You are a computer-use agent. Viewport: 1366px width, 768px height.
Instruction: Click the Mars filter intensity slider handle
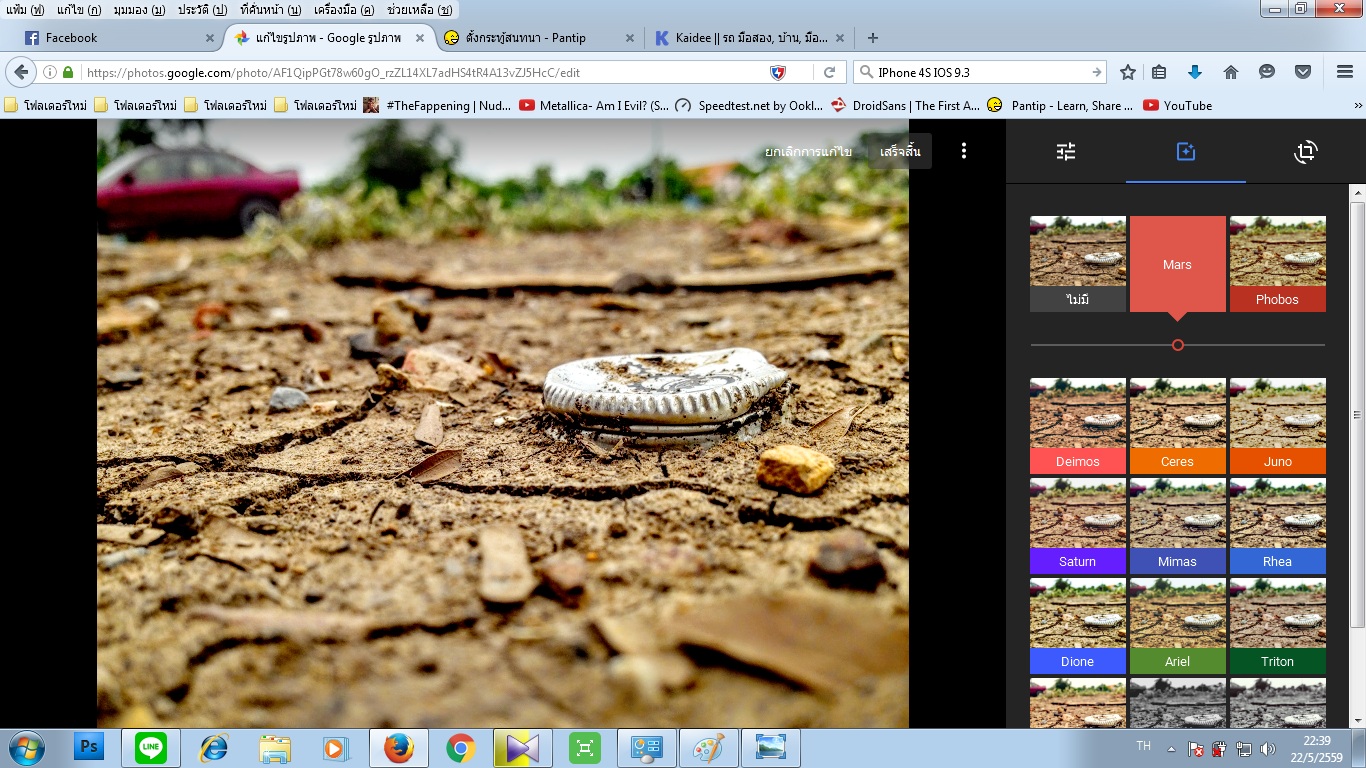pos(1178,345)
